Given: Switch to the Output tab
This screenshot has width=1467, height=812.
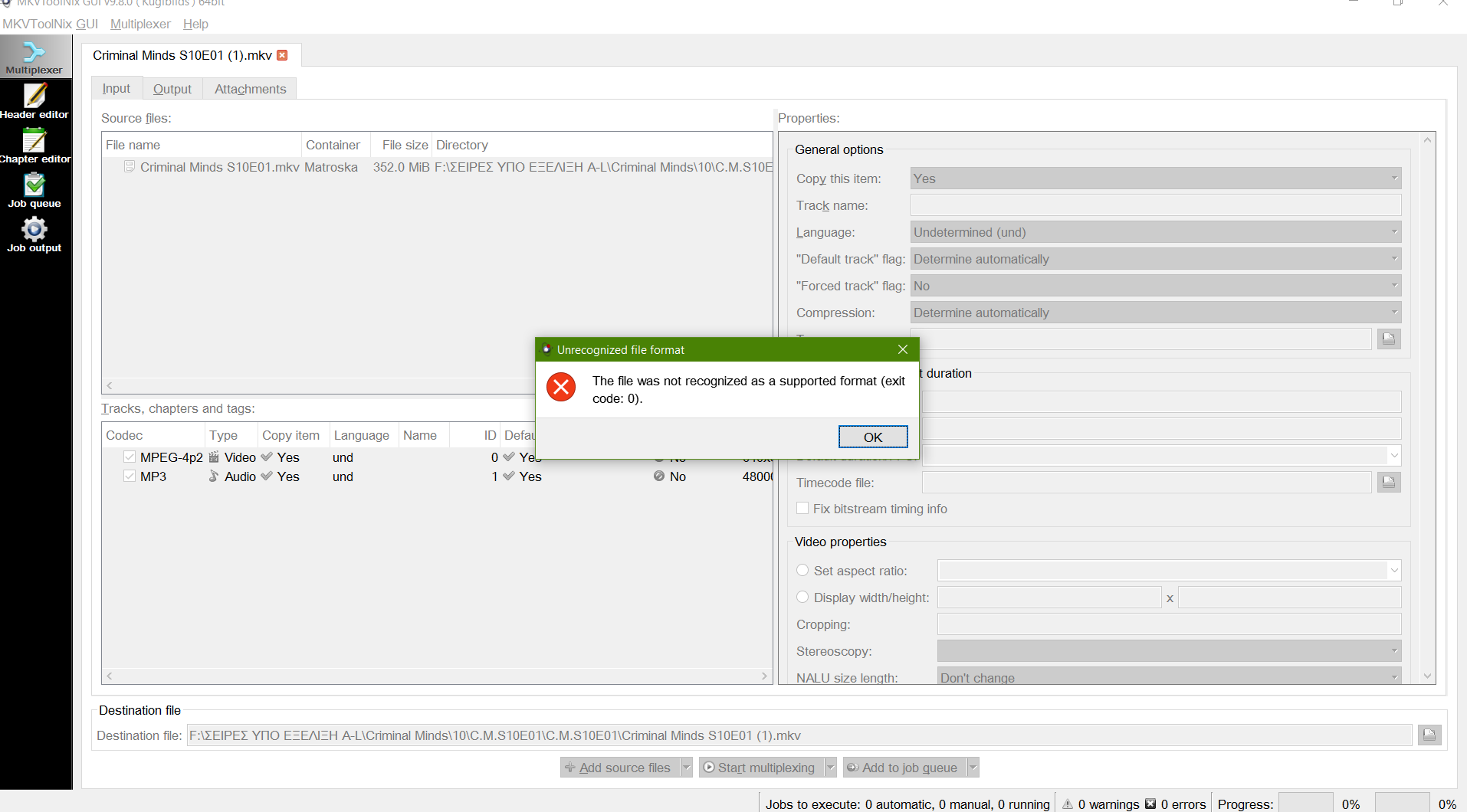Looking at the screenshot, I should [172, 89].
